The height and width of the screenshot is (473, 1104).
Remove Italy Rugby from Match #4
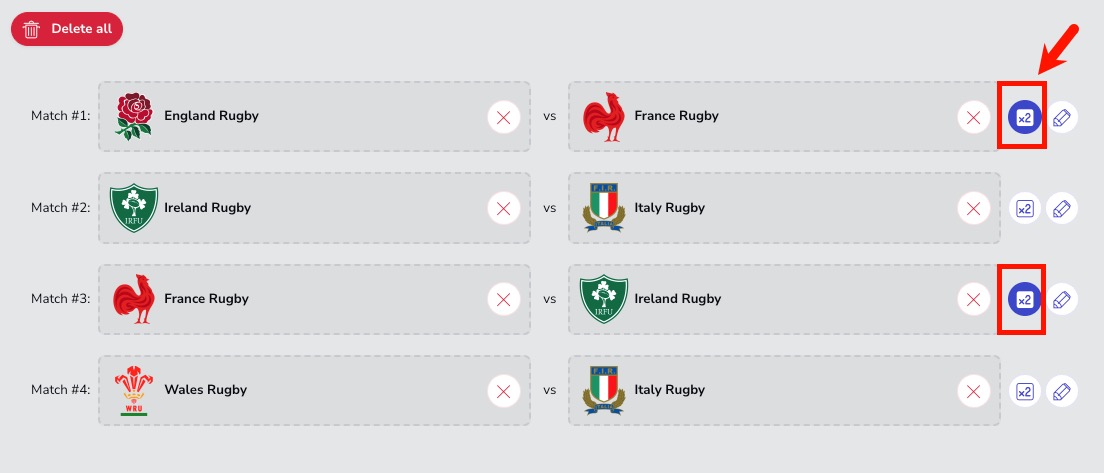pyautogui.click(x=974, y=391)
